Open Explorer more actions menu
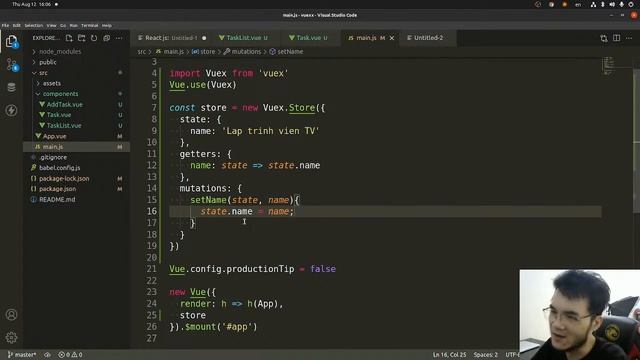640x360 pixels. [x=119, y=38]
